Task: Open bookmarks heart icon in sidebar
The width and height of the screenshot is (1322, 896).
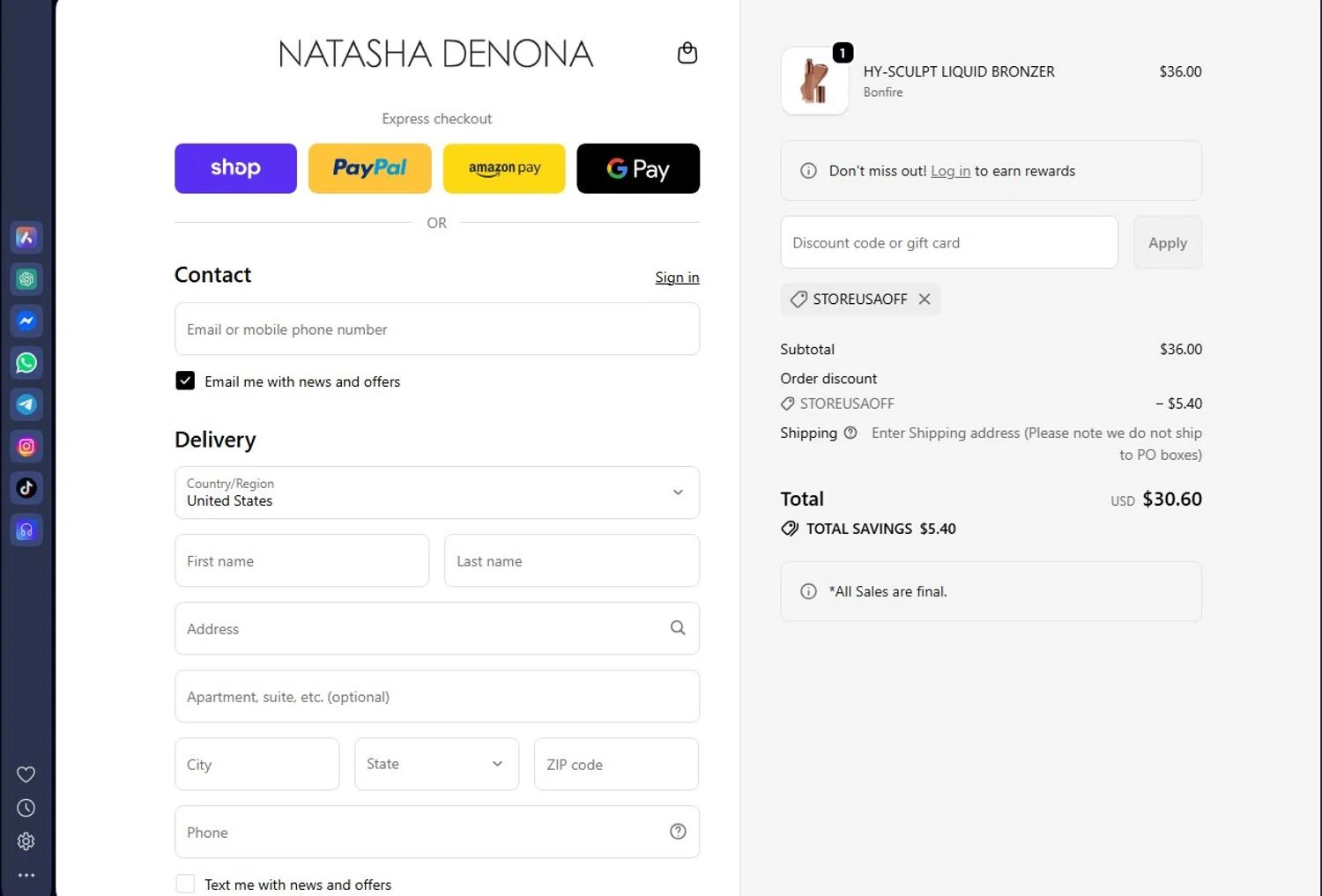Action: (26, 774)
